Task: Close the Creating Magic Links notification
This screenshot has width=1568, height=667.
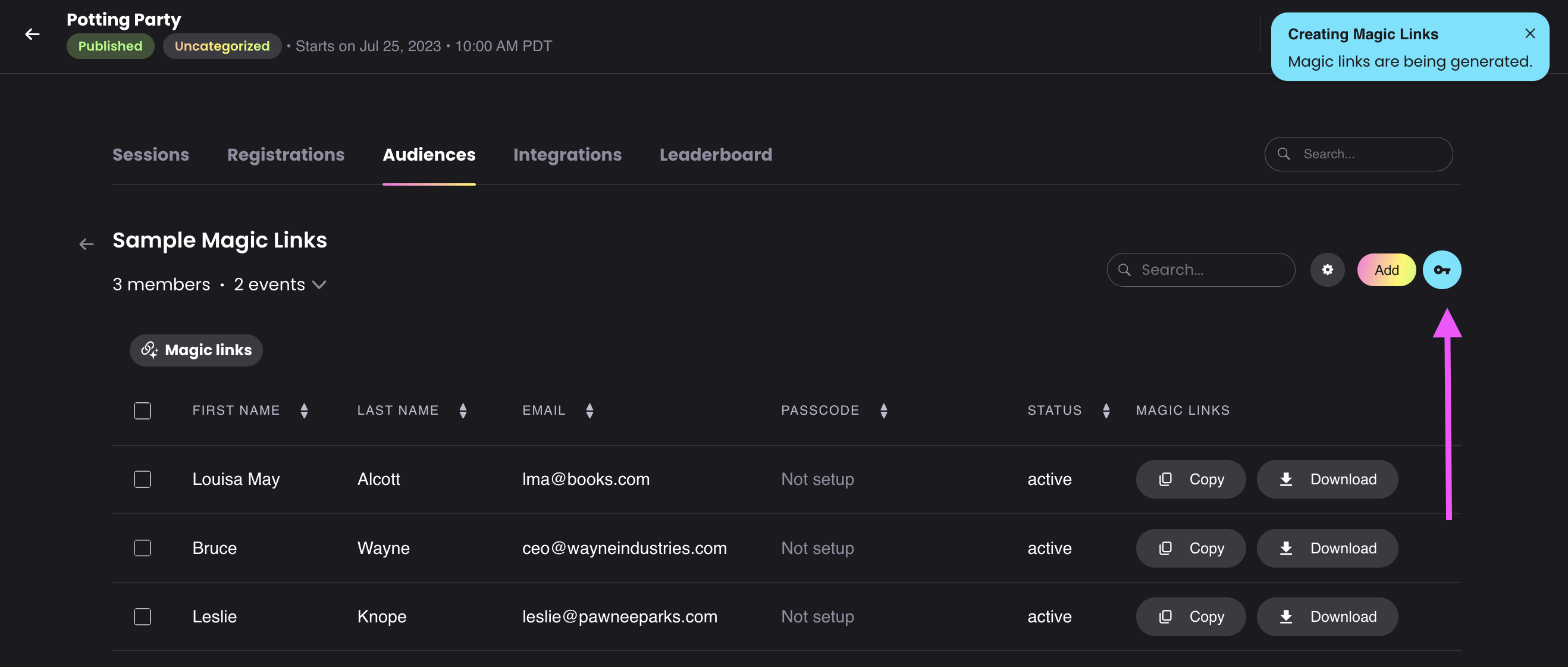Action: pyautogui.click(x=1530, y=33)
